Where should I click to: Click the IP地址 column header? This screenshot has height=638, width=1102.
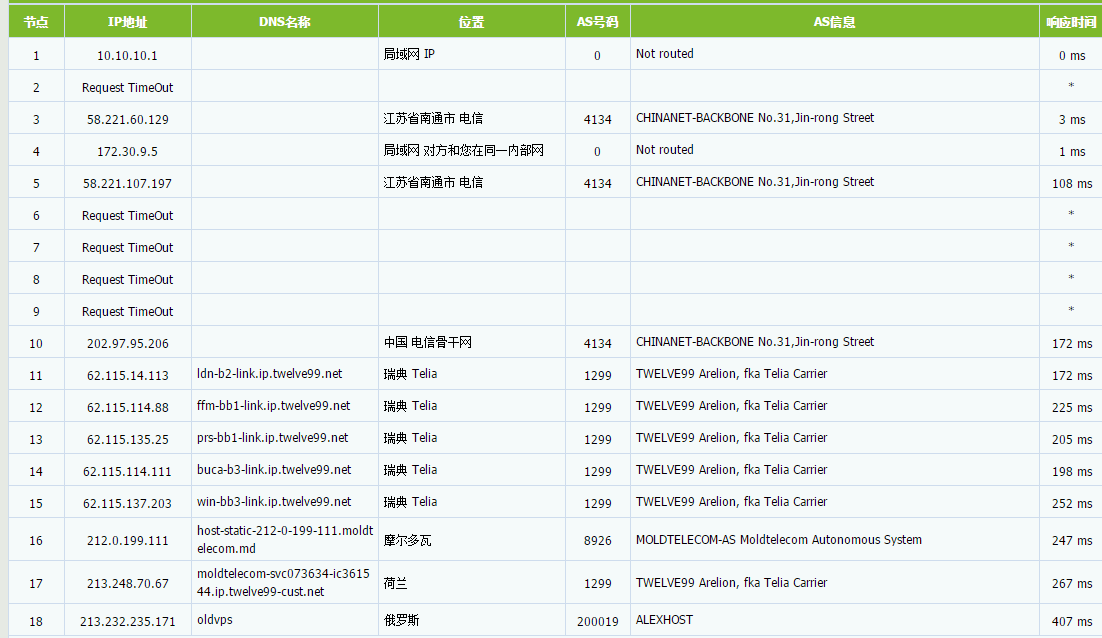point(127,22)
